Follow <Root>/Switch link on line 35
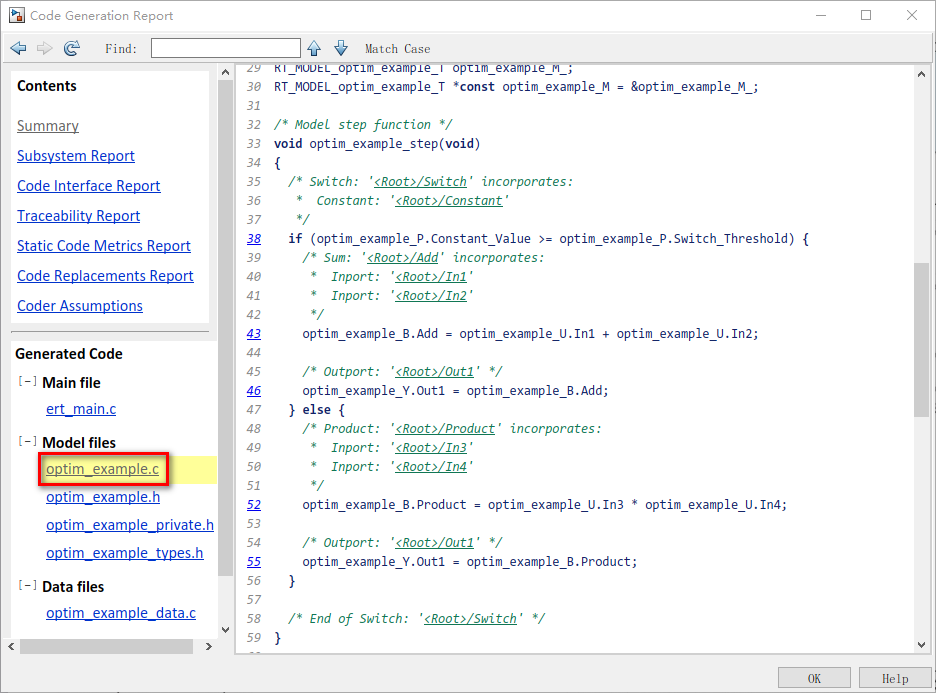 click(420, 181)
